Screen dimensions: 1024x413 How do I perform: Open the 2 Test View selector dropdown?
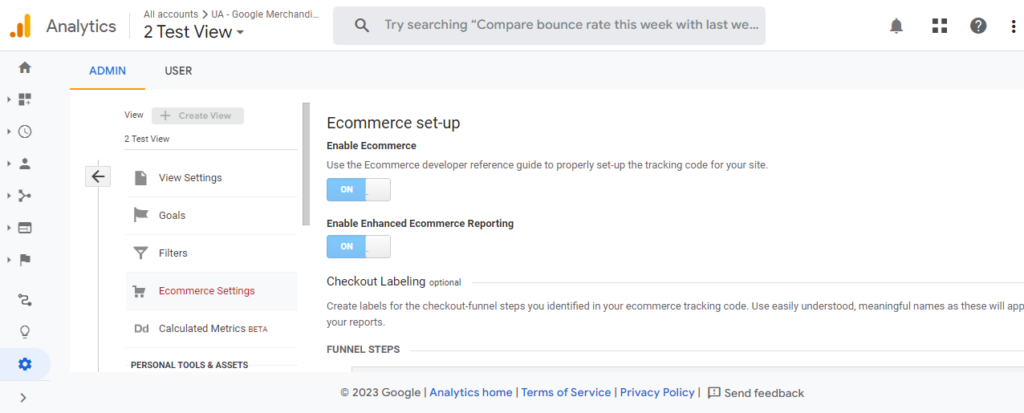[194, 32]
